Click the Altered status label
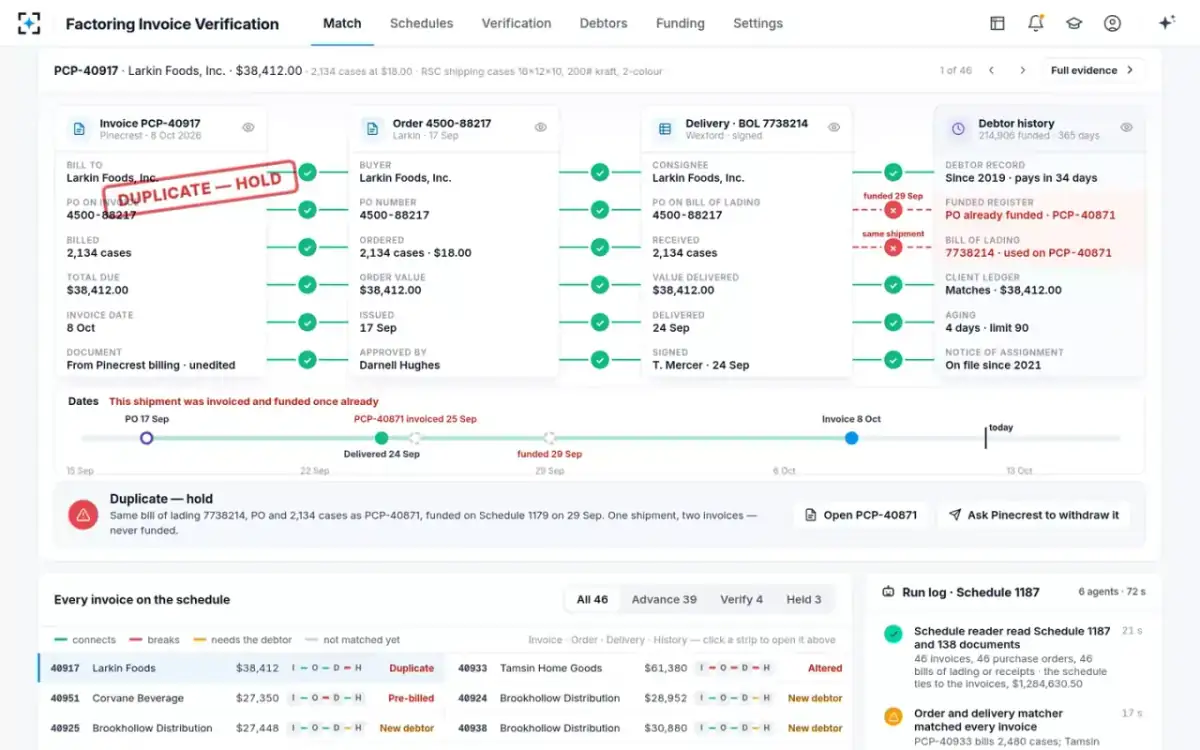 pyautogui.click(x=825, y=668)
